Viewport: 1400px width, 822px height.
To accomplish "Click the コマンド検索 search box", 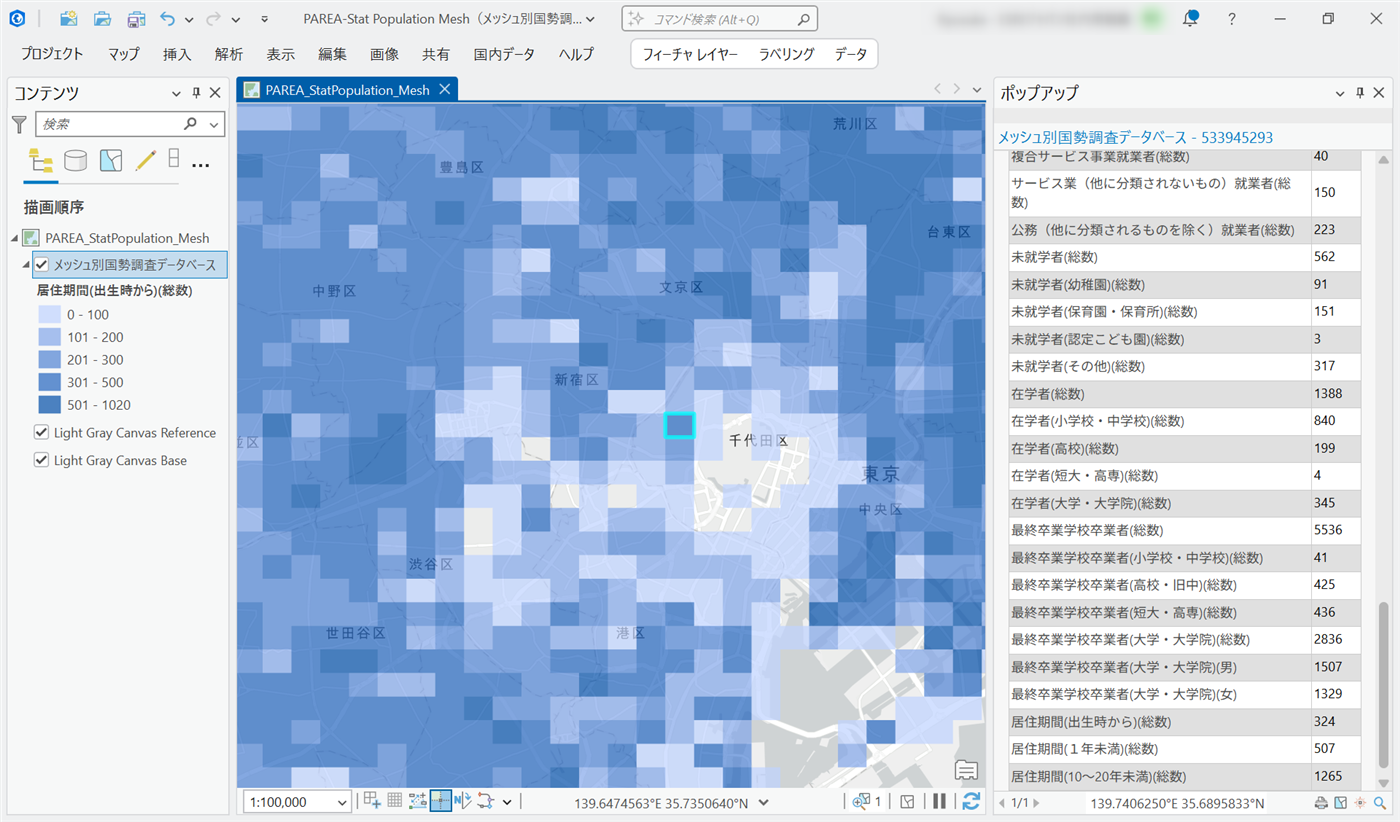I will (x=720, y=19).
